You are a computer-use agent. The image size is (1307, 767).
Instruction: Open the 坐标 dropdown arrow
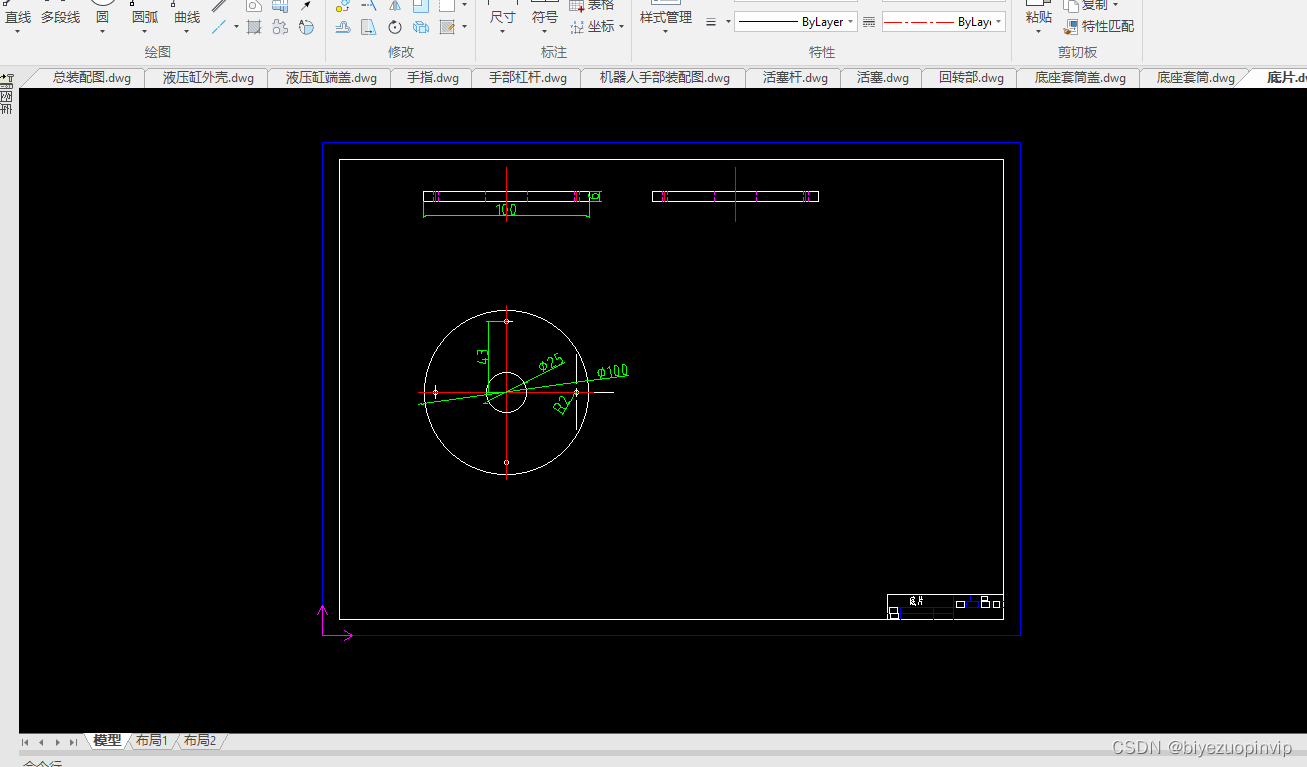click(x=621, y=27)
